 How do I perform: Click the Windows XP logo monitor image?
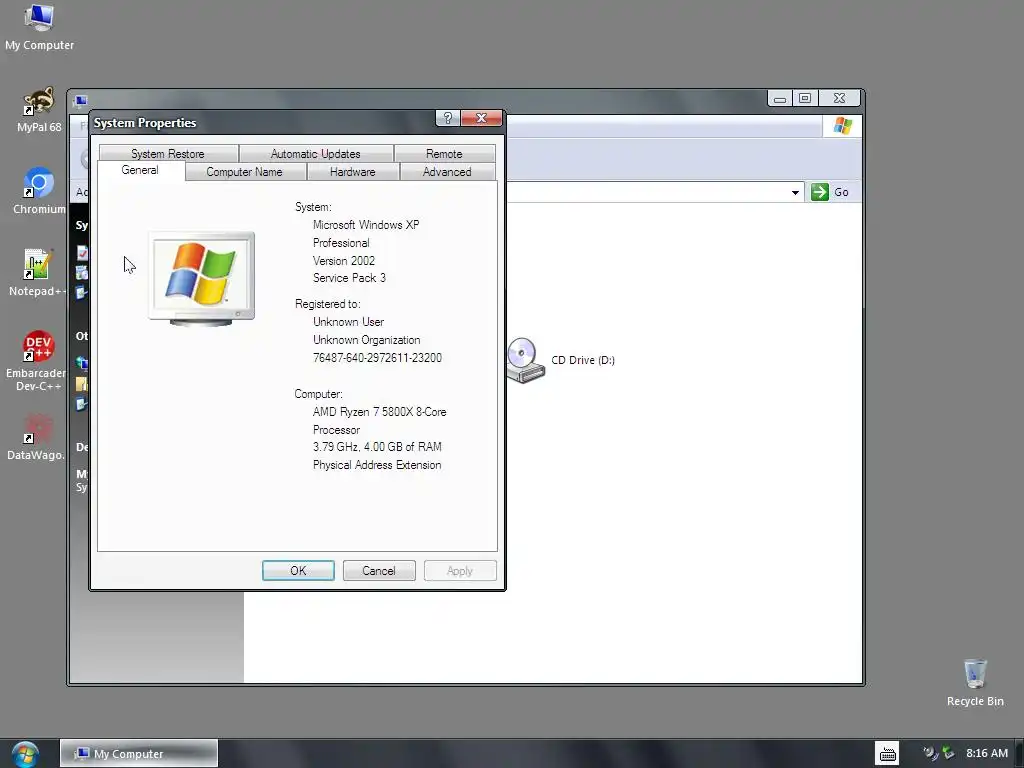point(201,279)
